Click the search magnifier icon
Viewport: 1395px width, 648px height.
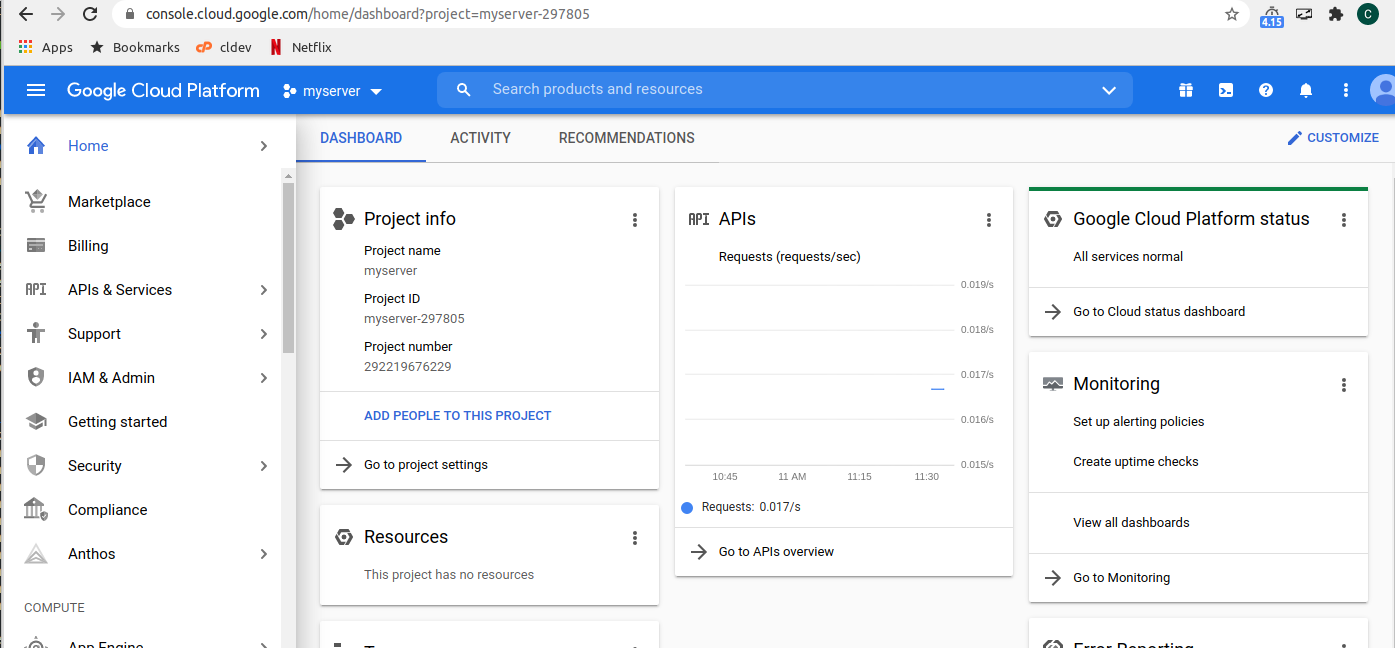click(463, 90)
